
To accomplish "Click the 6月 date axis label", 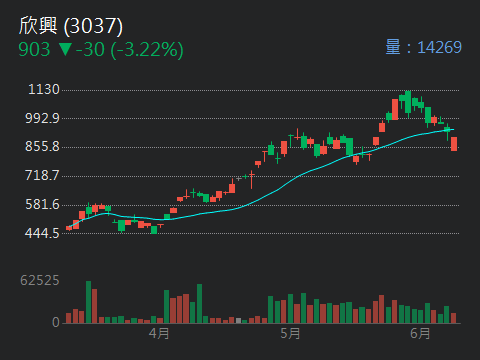I will (x=420, y=333).
